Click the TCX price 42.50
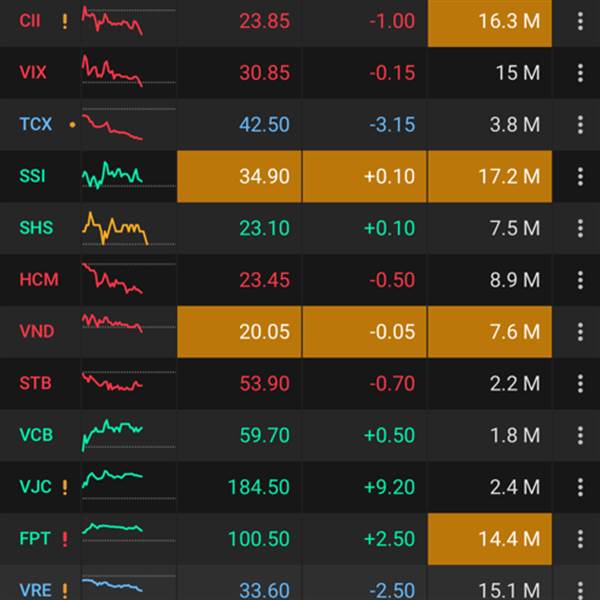Image resolution: width=600 pixels, height=600 pixels. (265, 125)
